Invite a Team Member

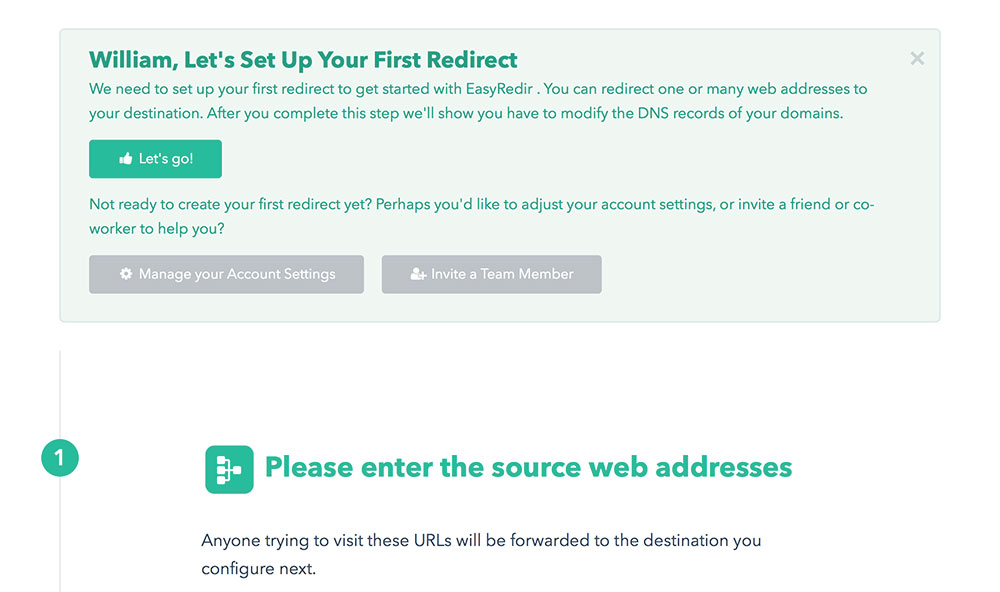tap(492, 274)
